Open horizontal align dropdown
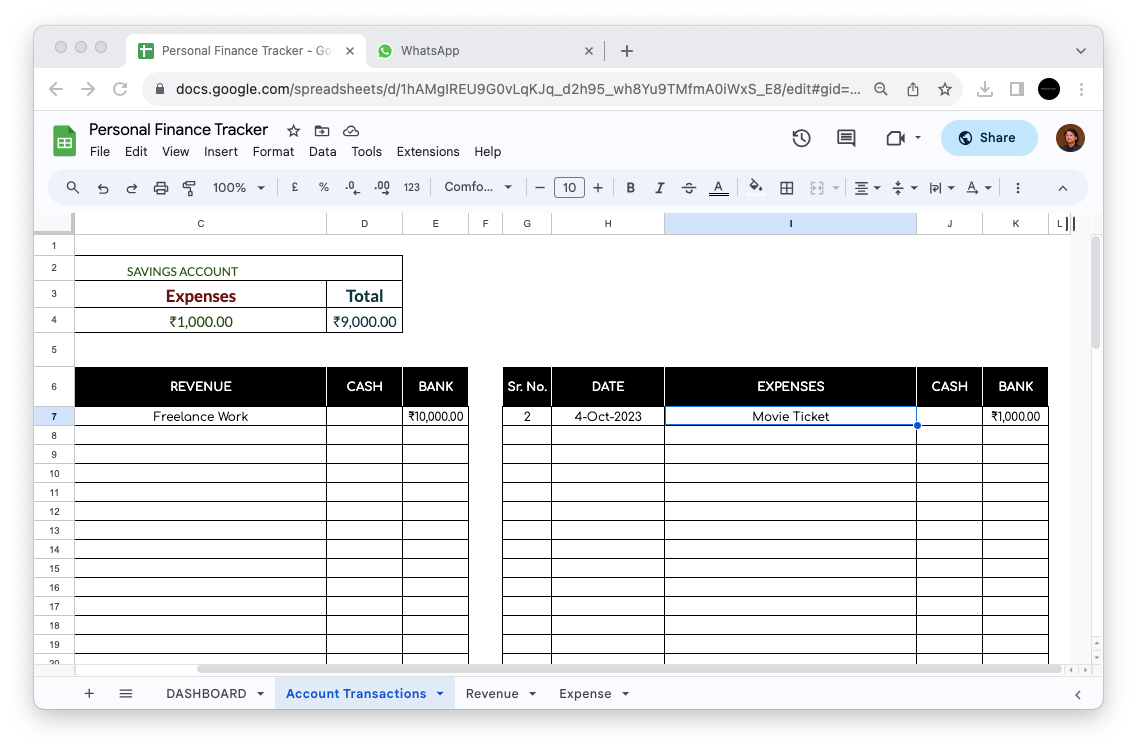This screenshot has width=1137, height=751. click(x=867, y=188)
